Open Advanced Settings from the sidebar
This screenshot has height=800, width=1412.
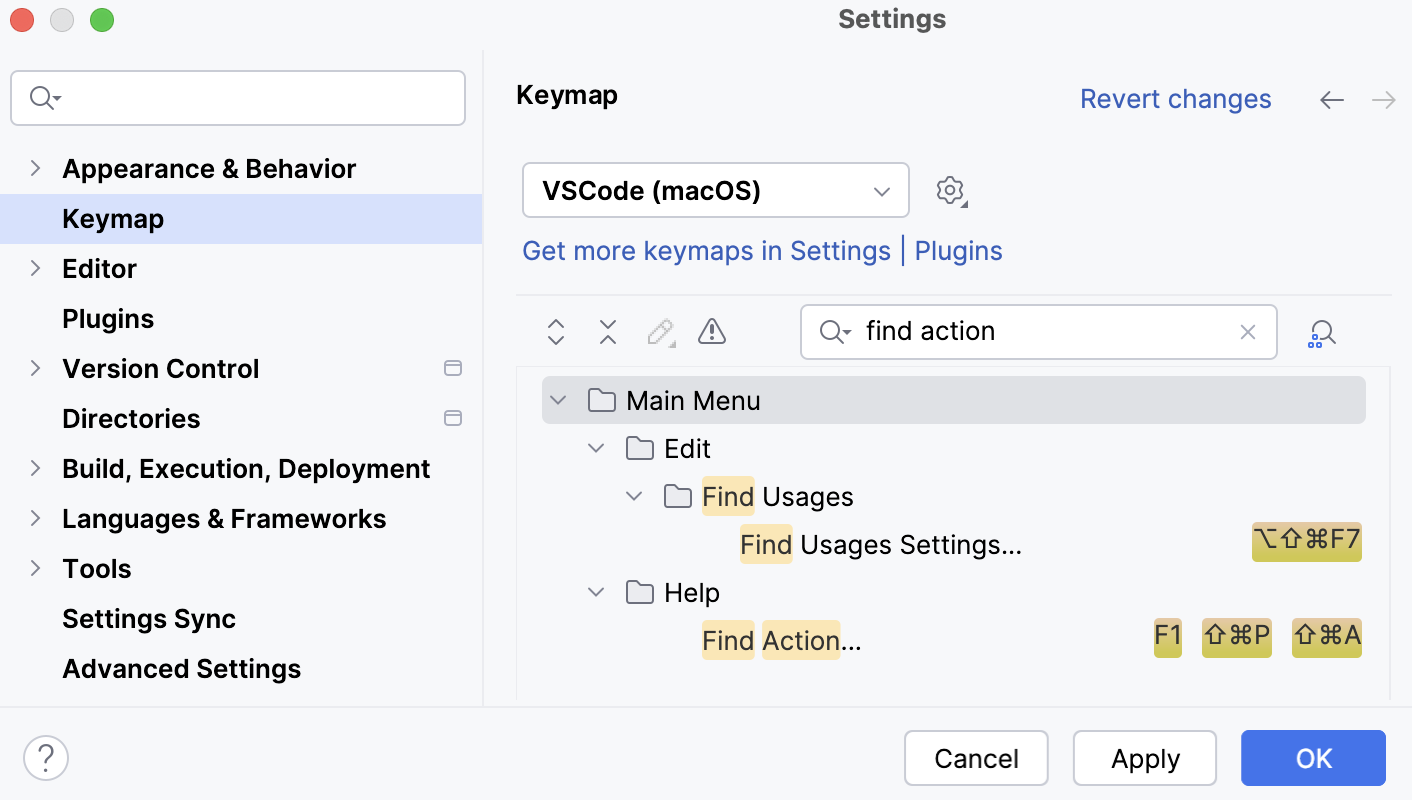pos(181,668)
